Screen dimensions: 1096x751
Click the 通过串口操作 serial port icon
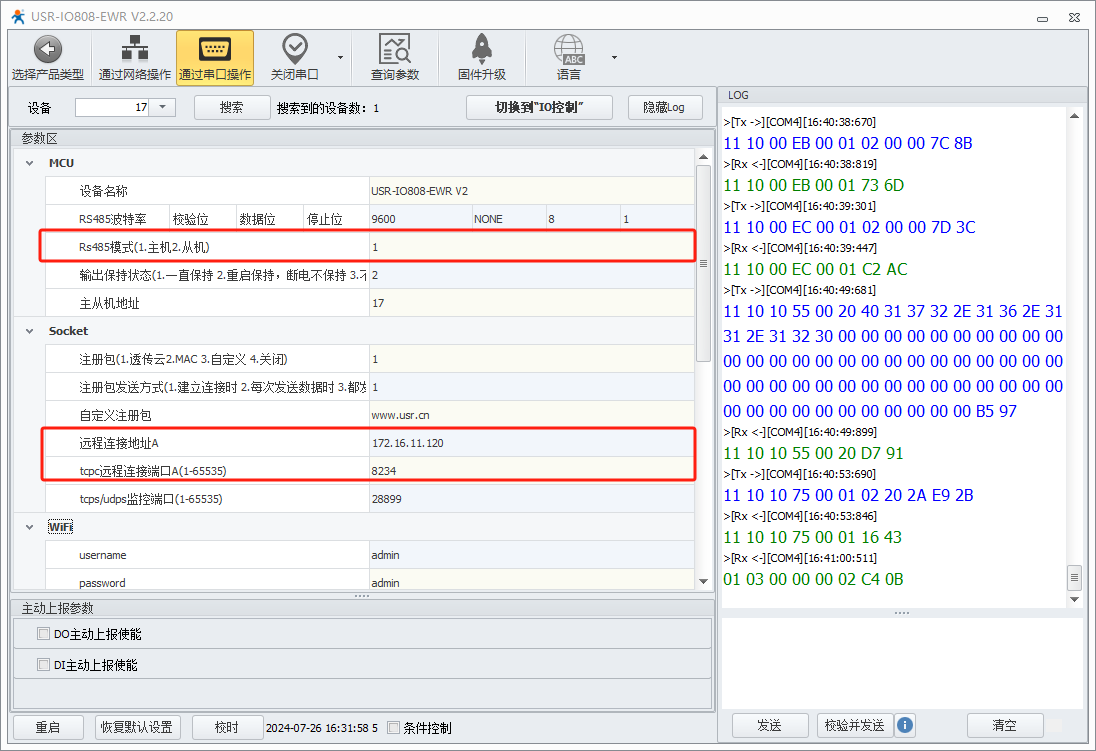(215, 49)
